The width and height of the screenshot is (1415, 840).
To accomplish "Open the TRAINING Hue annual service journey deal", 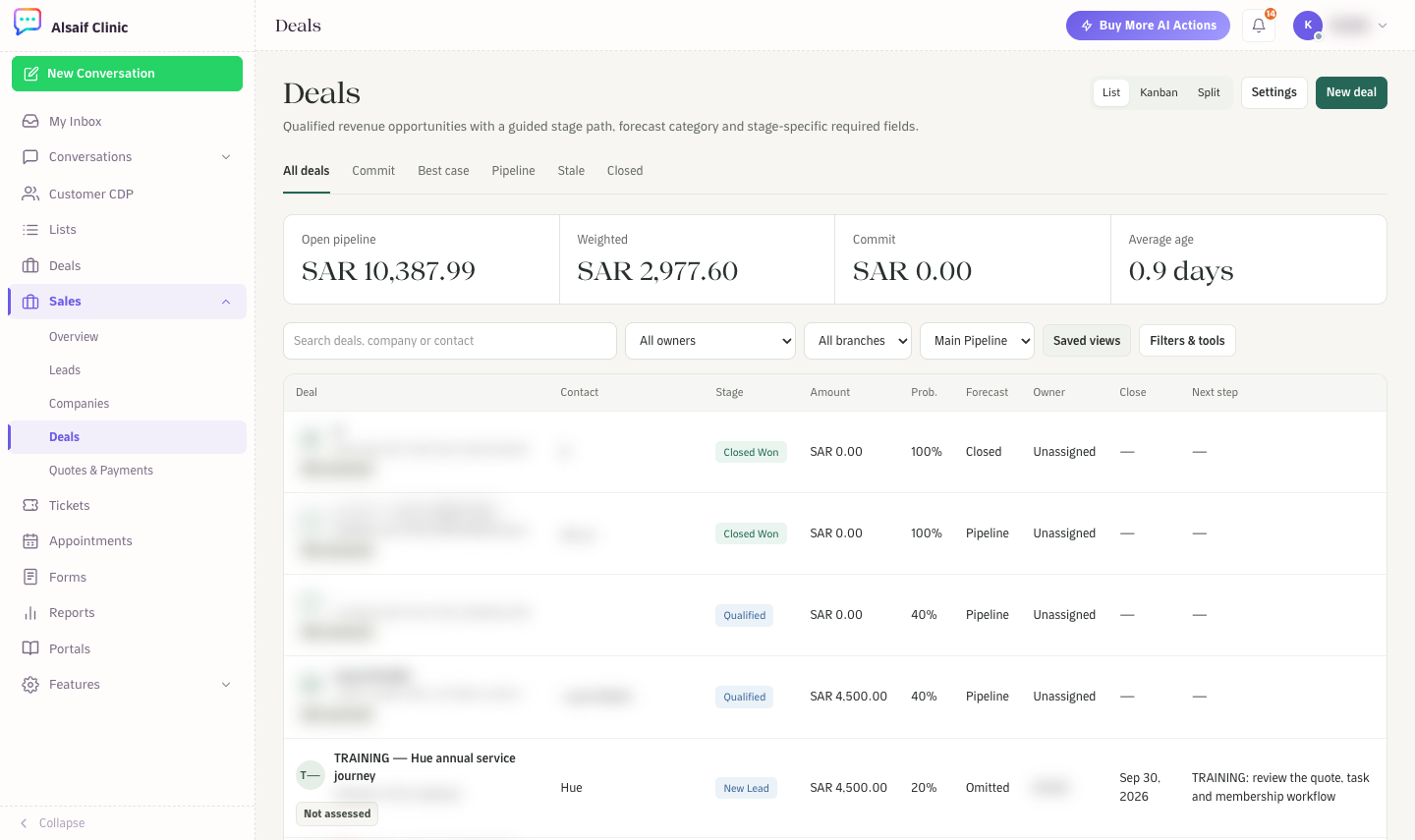I will (x=424, y=767).
